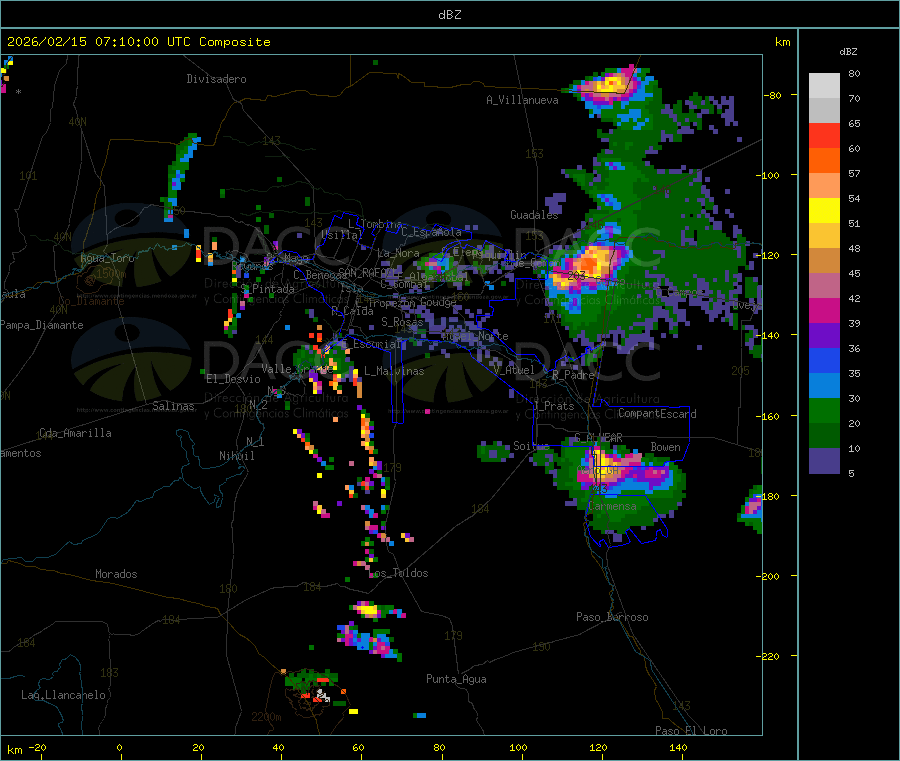
Task: Click the "J_Prats" map label
Action: click(554, 406)
